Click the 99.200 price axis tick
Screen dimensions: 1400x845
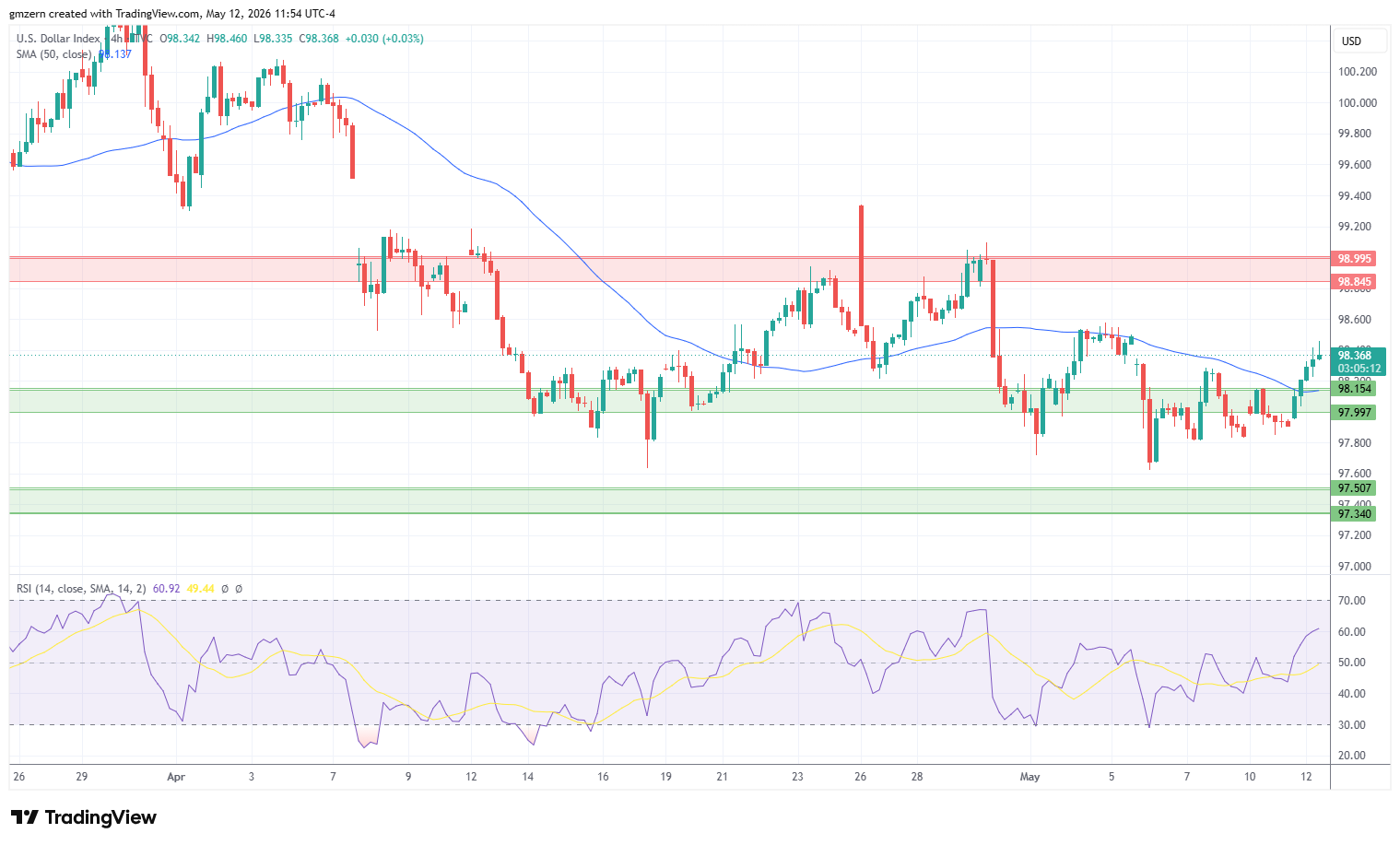[1355, 227]
